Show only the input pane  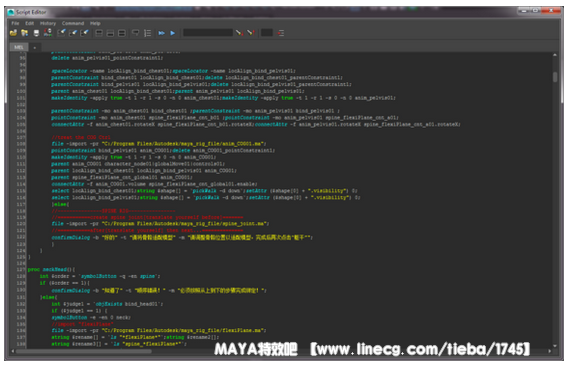(110, 33)
